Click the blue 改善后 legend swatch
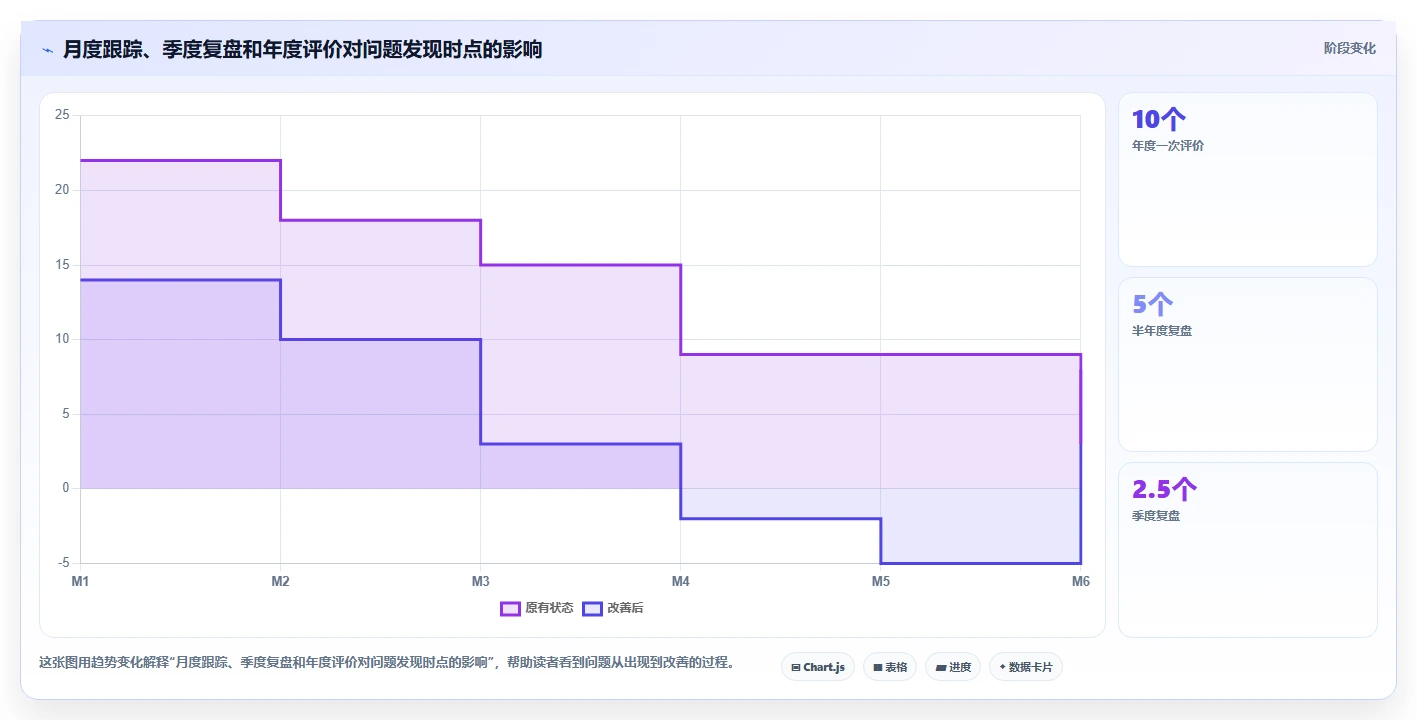This screenshot has height=720, width=1417. tap(593, 608)
